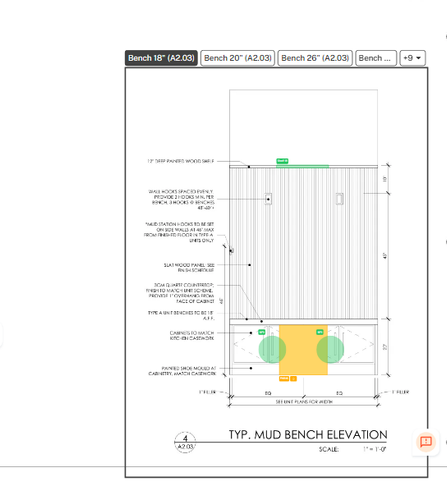Expand the +9 more tabs dropdown
Viewport: 447px width, 500px height.
(412, 58)
